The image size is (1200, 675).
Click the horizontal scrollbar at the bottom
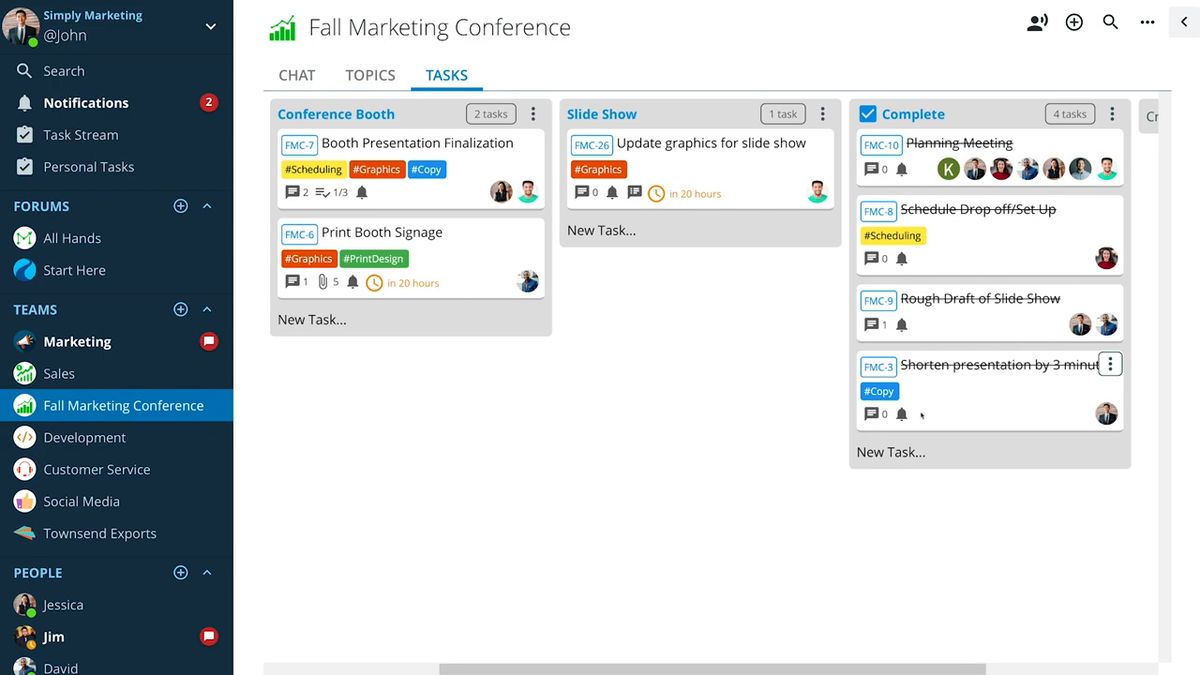point(712,669)
